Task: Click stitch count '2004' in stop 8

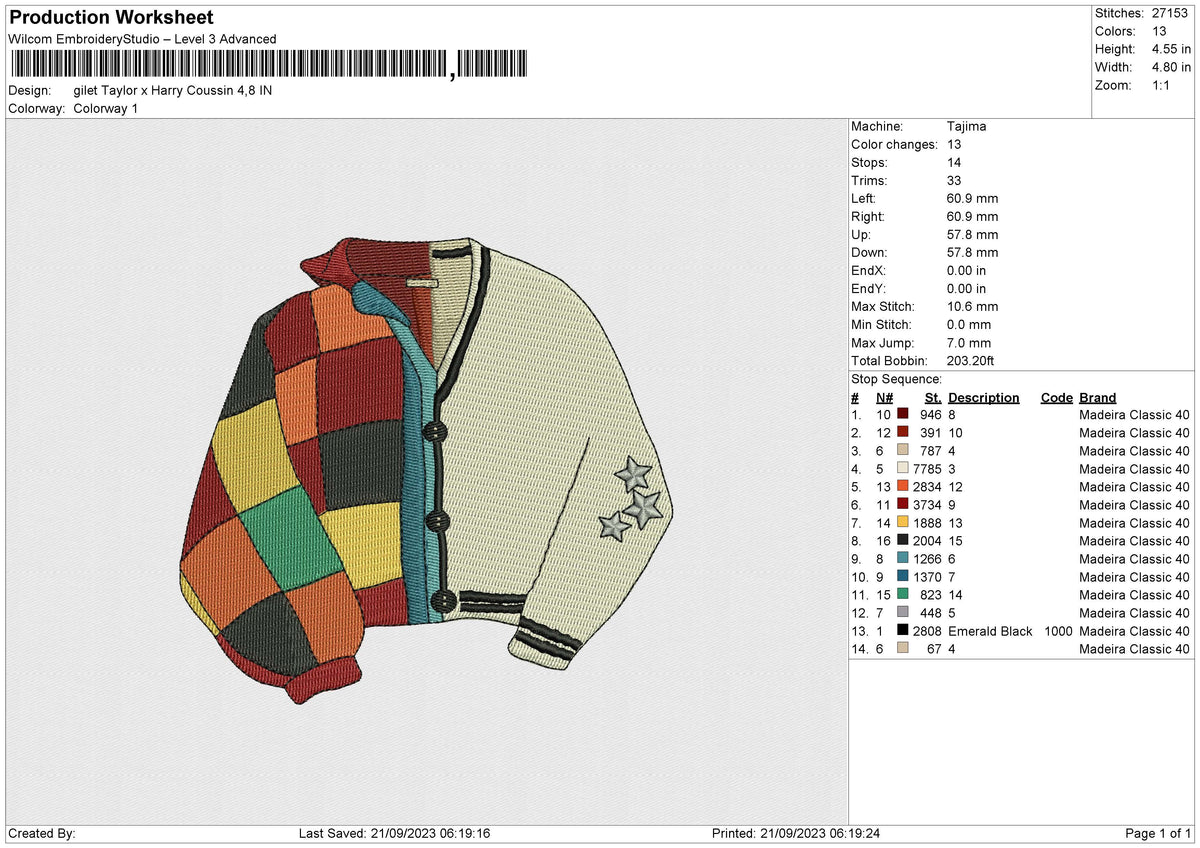Action: pos(928,540)
